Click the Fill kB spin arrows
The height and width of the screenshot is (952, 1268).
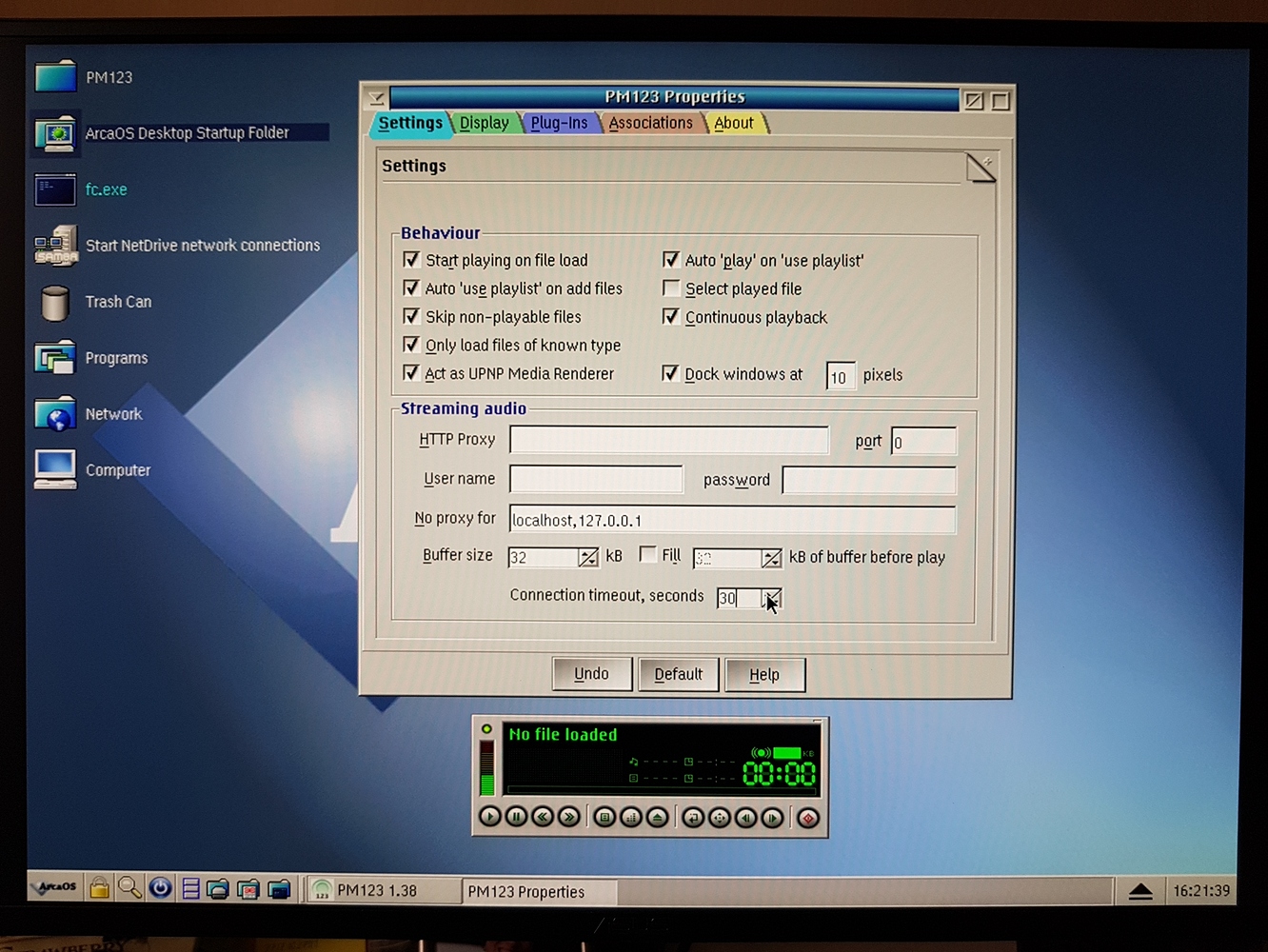click(x=772, y=559)
